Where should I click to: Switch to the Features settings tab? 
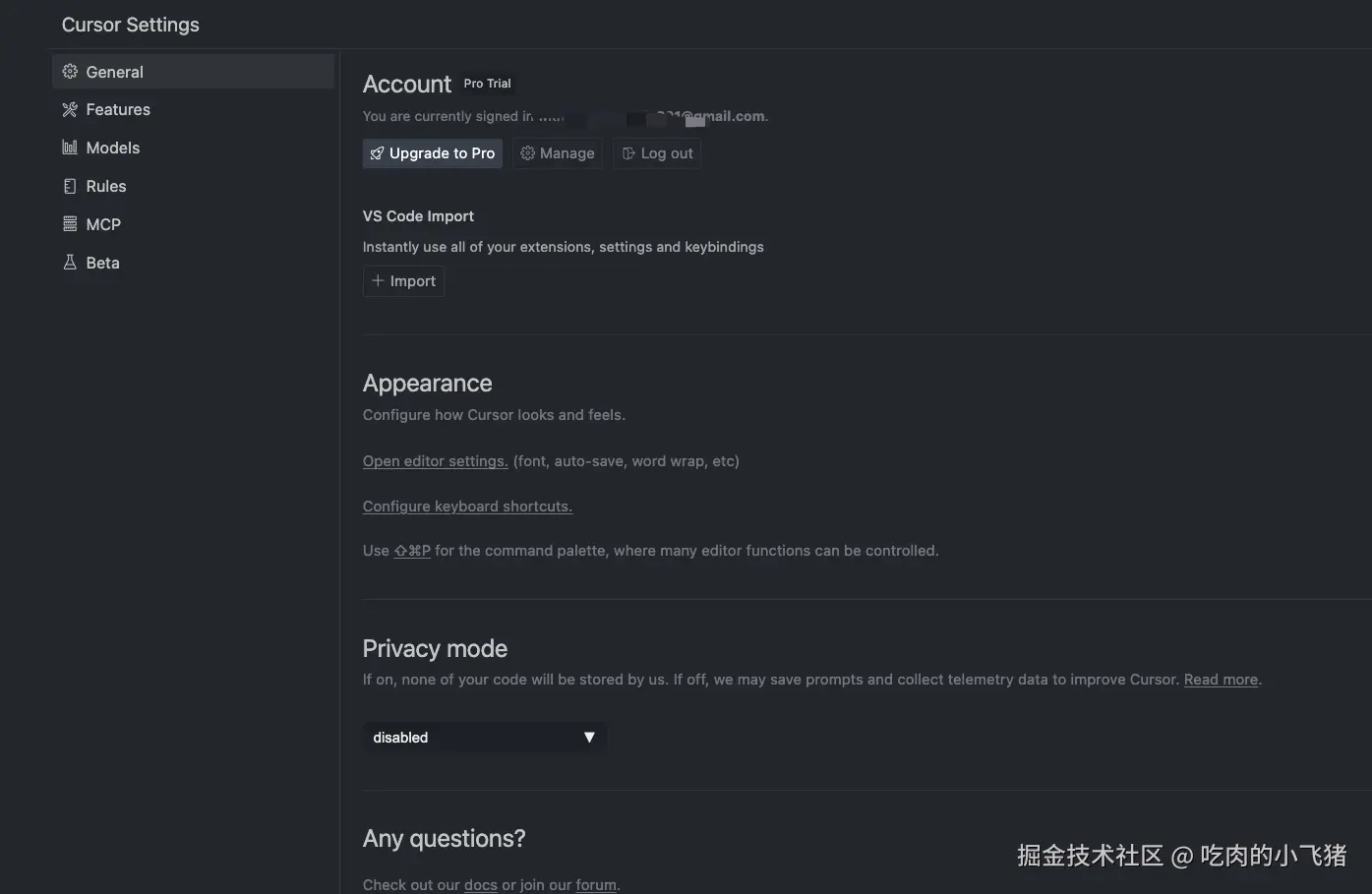click(x=118, y=110)
